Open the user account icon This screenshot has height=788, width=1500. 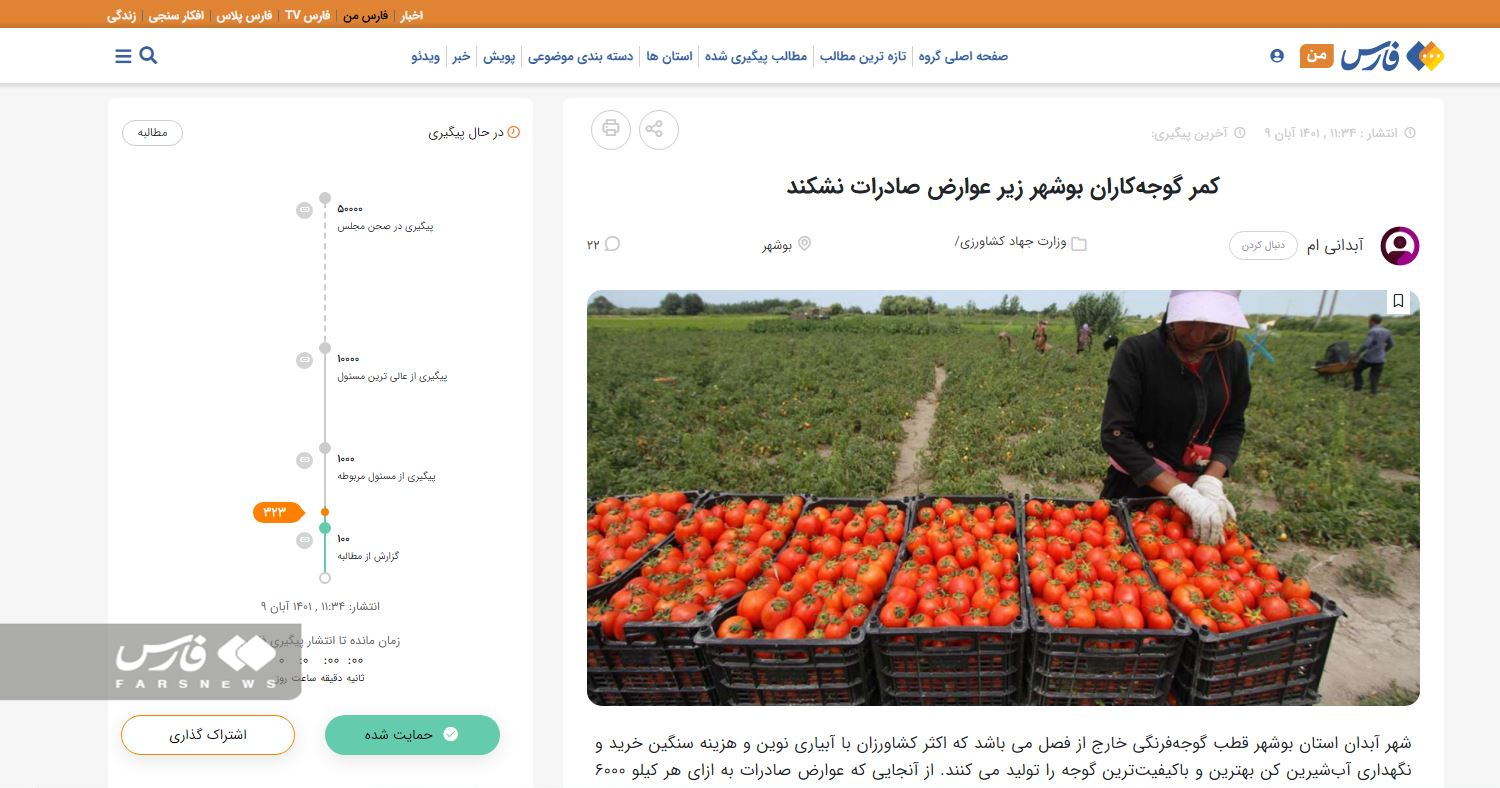(1277, 56)
